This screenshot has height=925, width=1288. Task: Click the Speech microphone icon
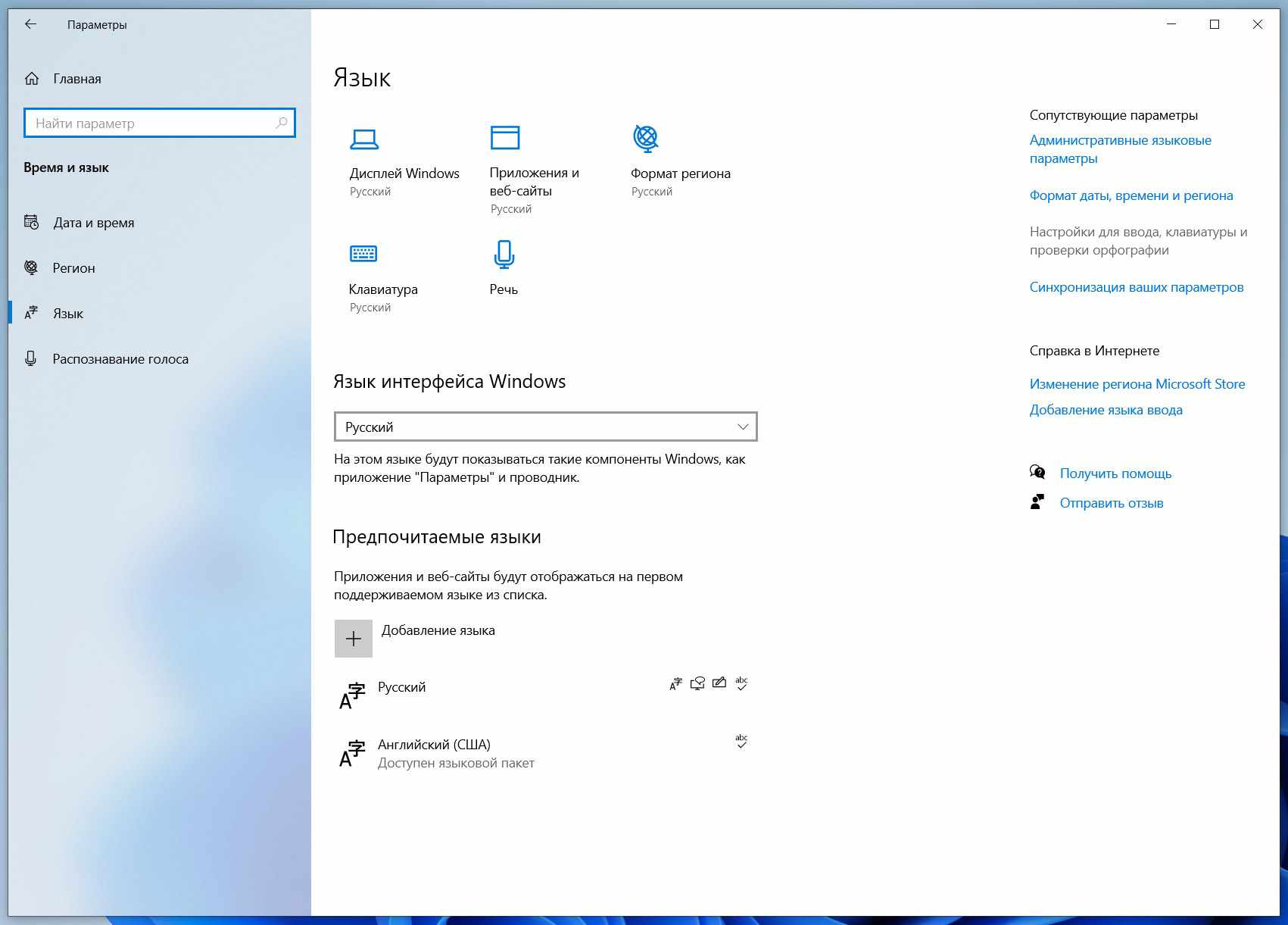click(504, 255)
